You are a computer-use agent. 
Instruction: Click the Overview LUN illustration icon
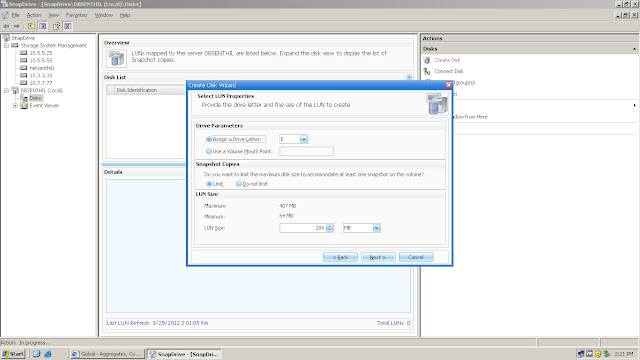tap(116, 58)
